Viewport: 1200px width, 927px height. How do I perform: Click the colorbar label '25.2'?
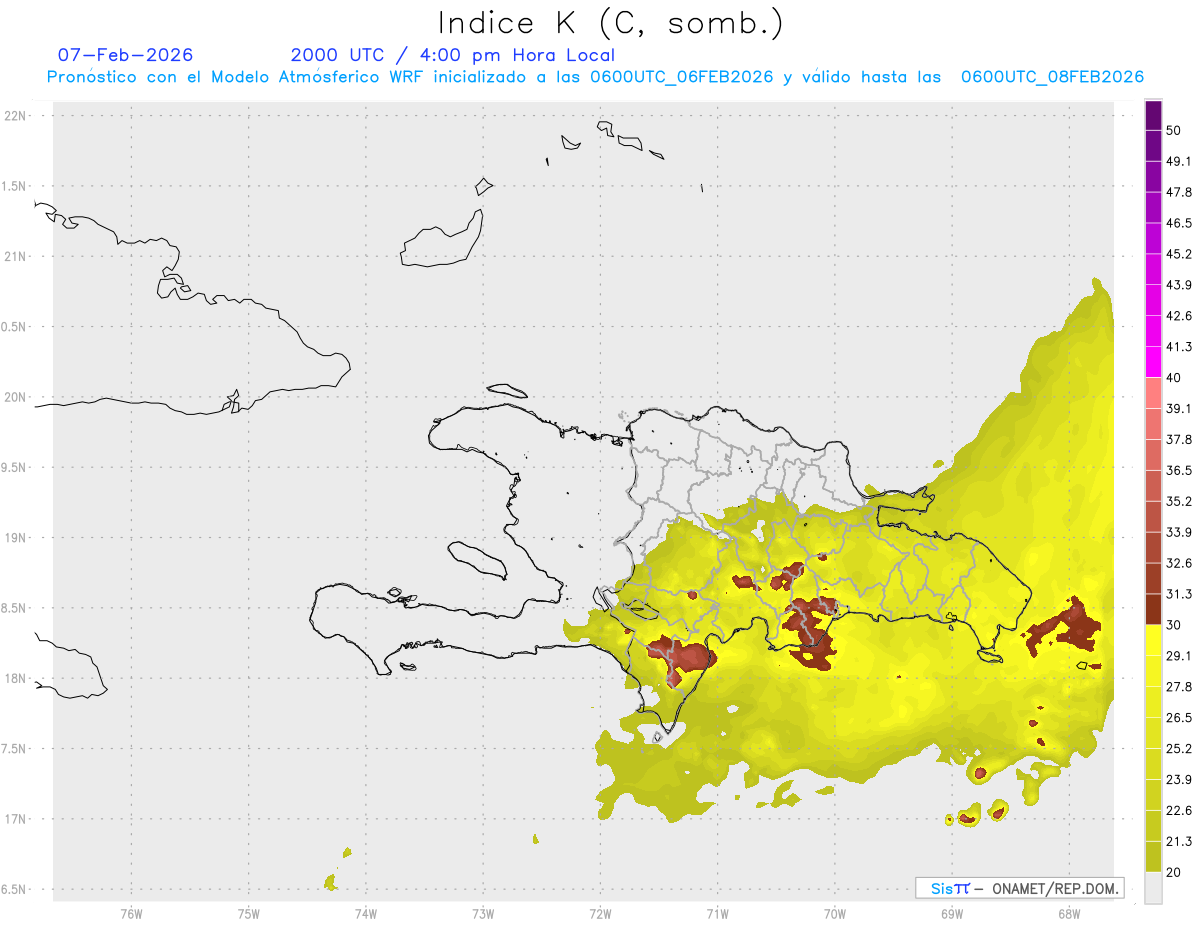1178,749
